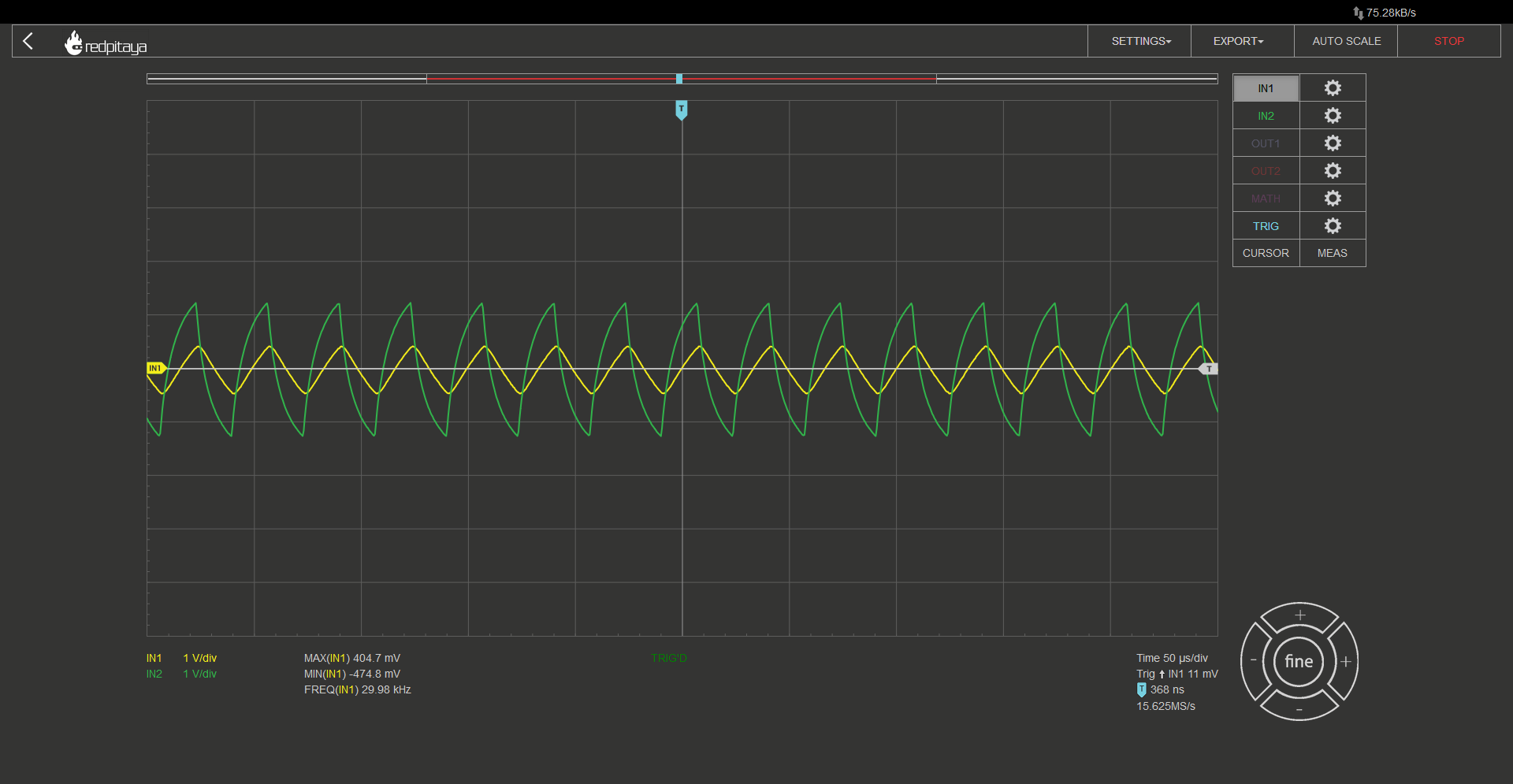Screen dimensions: 1513x784
Task: Open MATH gear settings
Action: tap(1333, 199)
